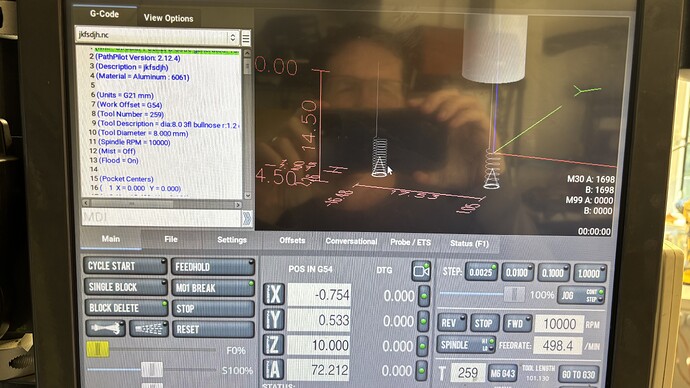
Task: Toggle the coolant nozzle icon button
Action: pos(106,328)
